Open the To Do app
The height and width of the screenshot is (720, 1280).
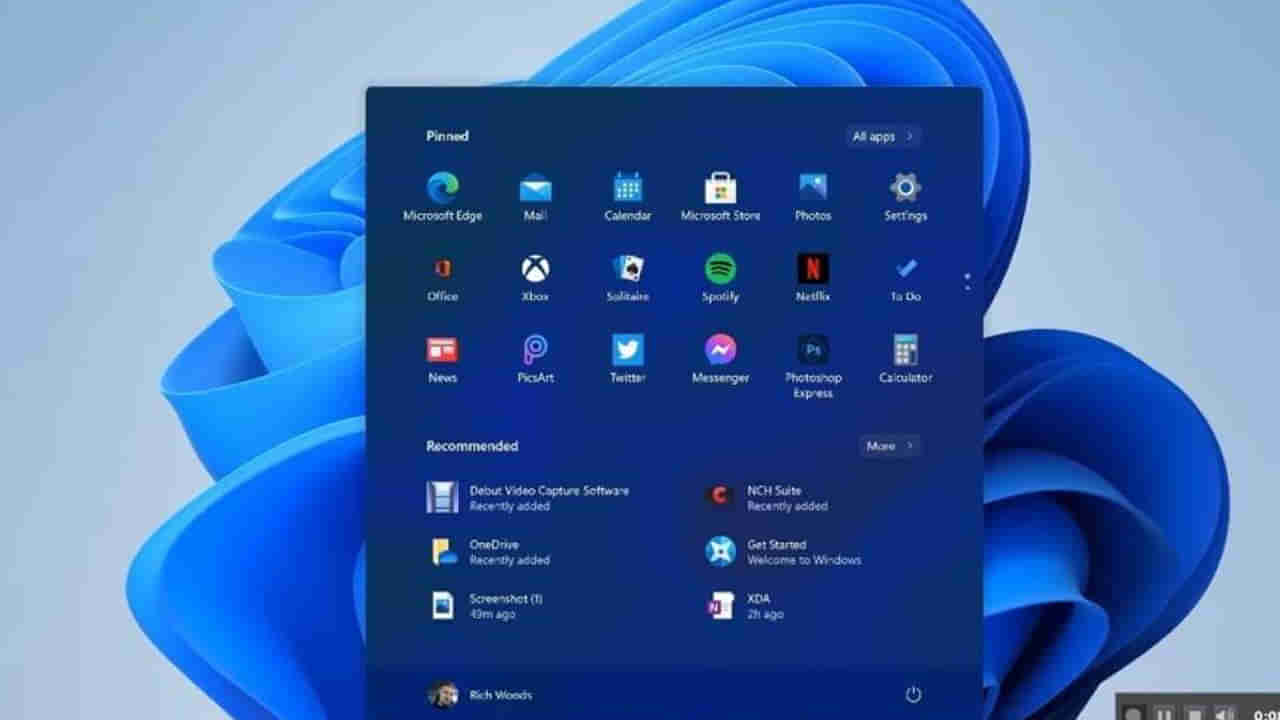[x=906, y=278]
